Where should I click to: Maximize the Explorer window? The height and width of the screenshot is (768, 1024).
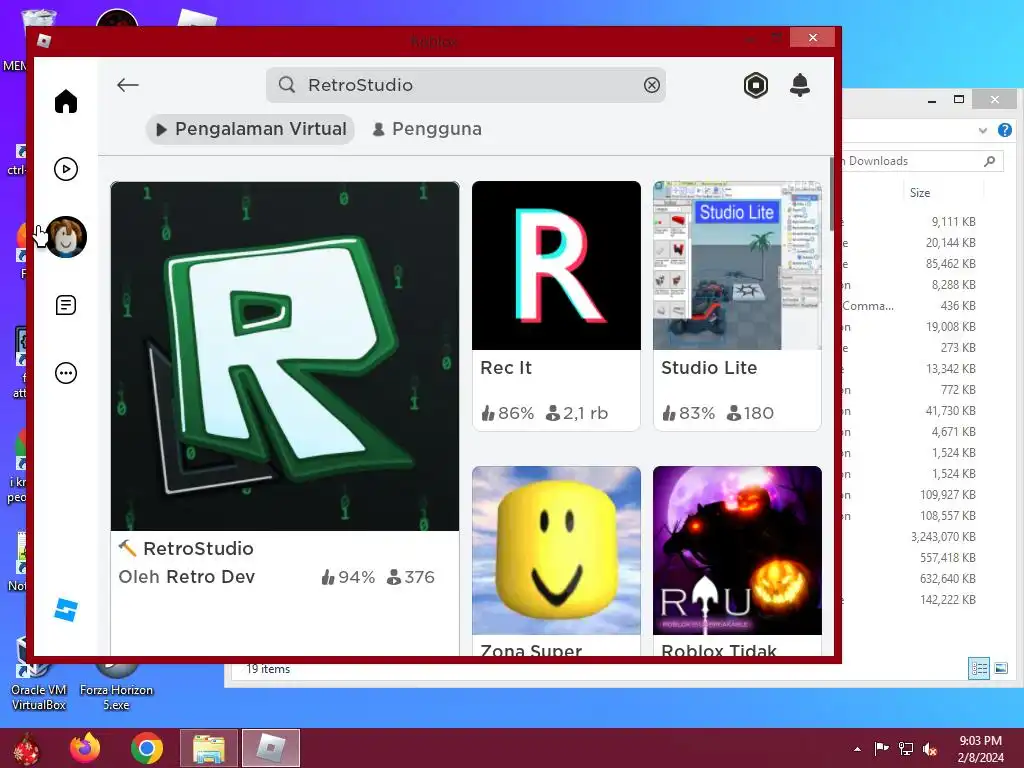point(959,99)
